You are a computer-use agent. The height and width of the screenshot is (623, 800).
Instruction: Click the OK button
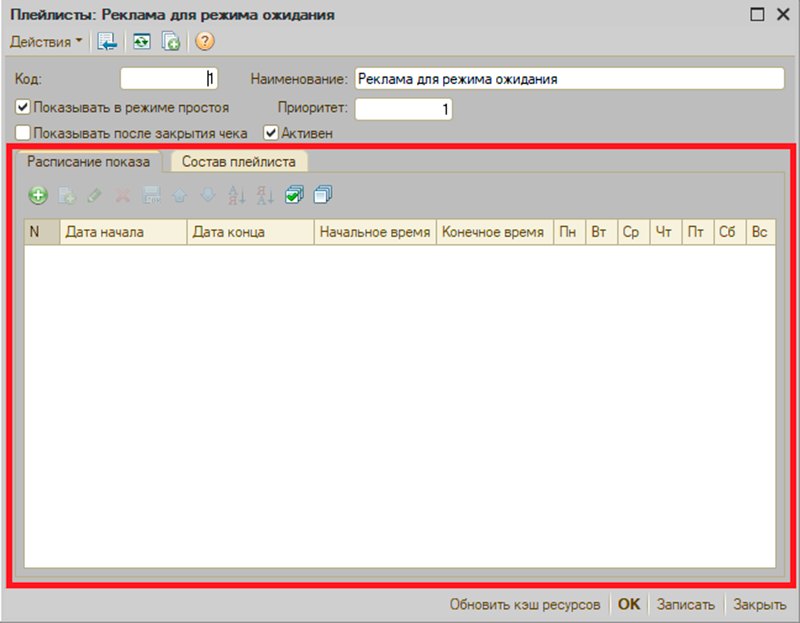click(x=629, y=605)
